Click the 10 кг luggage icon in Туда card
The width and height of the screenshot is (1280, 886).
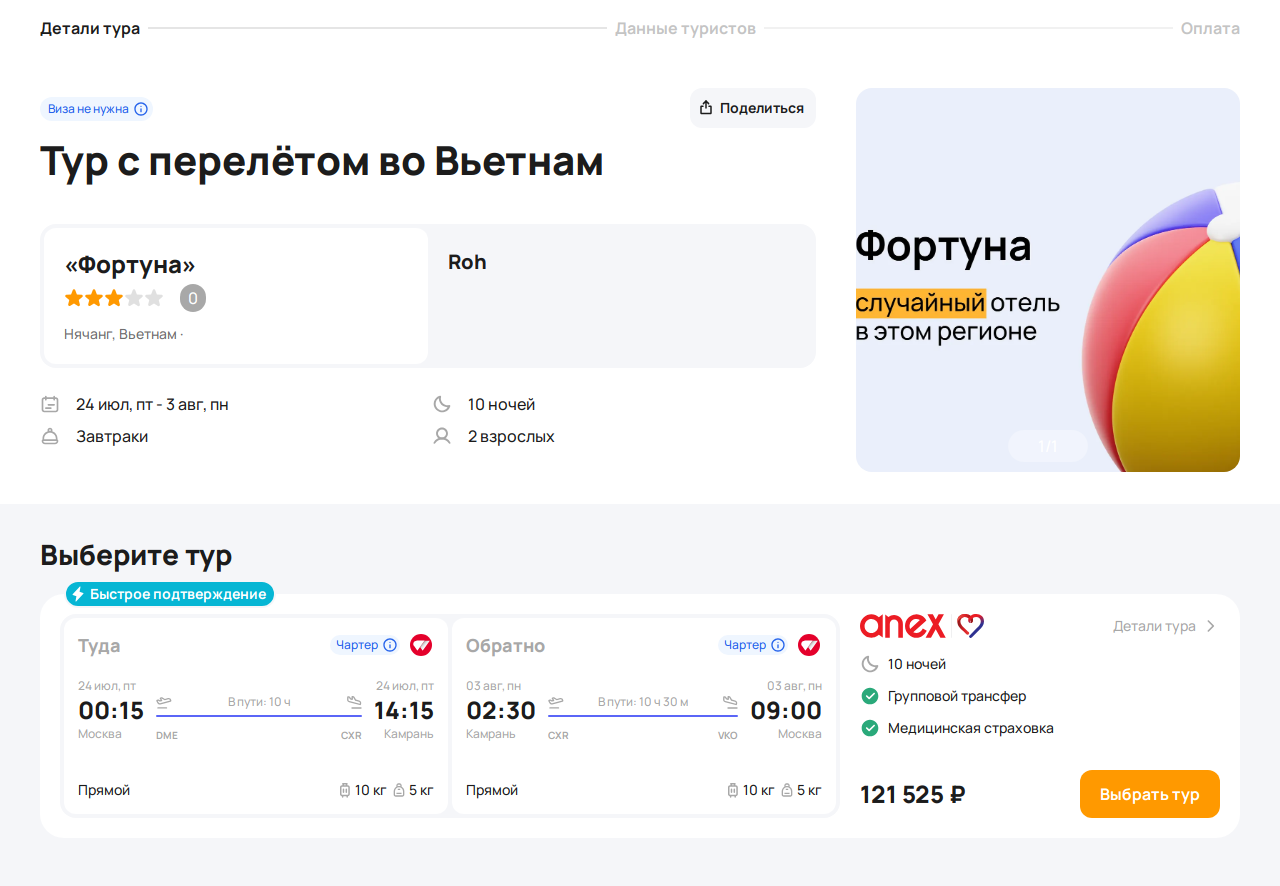pyautogui.click(x=345, y=790)
